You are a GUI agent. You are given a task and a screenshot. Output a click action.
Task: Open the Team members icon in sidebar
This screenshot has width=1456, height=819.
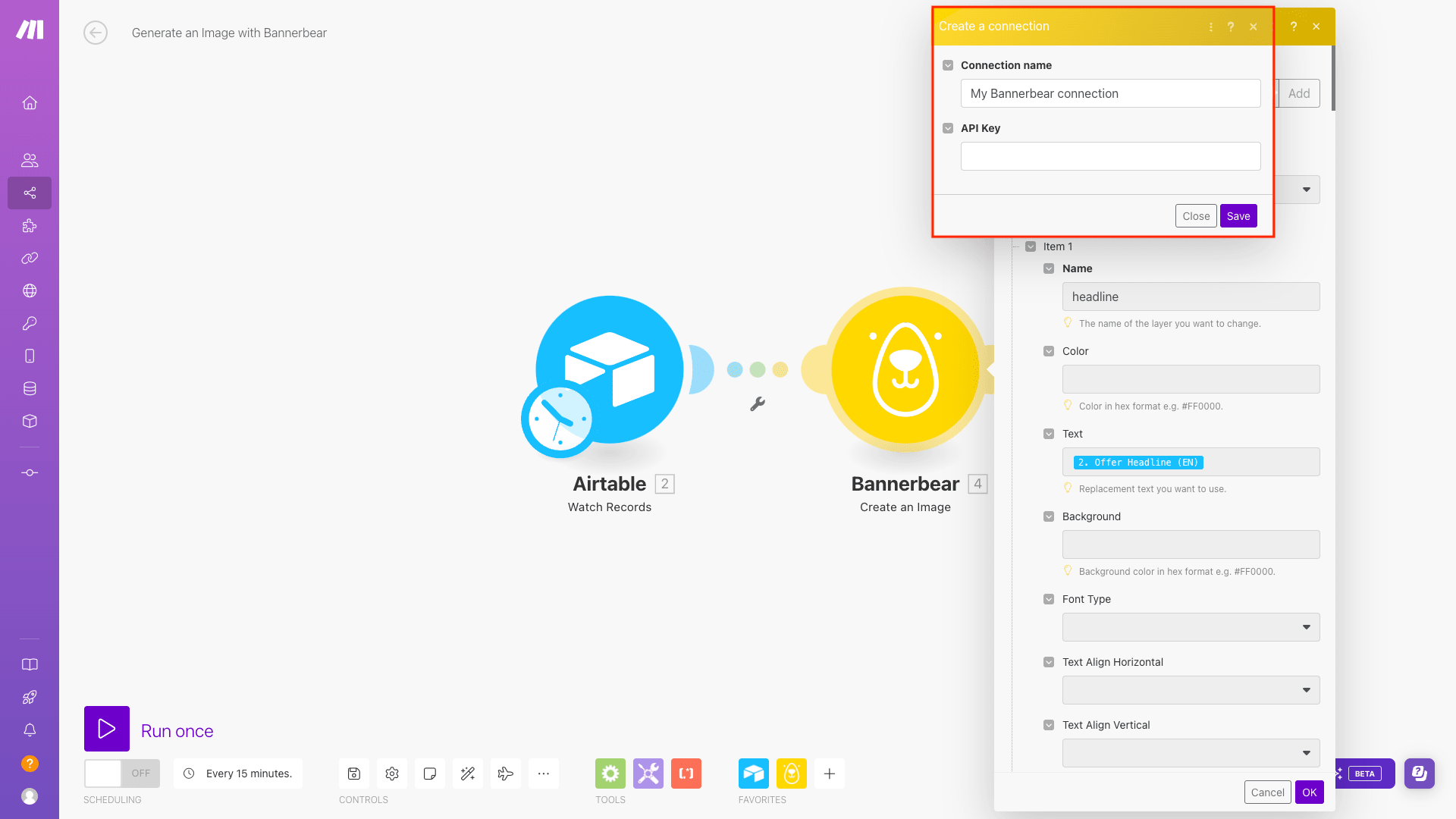(30, 160)
